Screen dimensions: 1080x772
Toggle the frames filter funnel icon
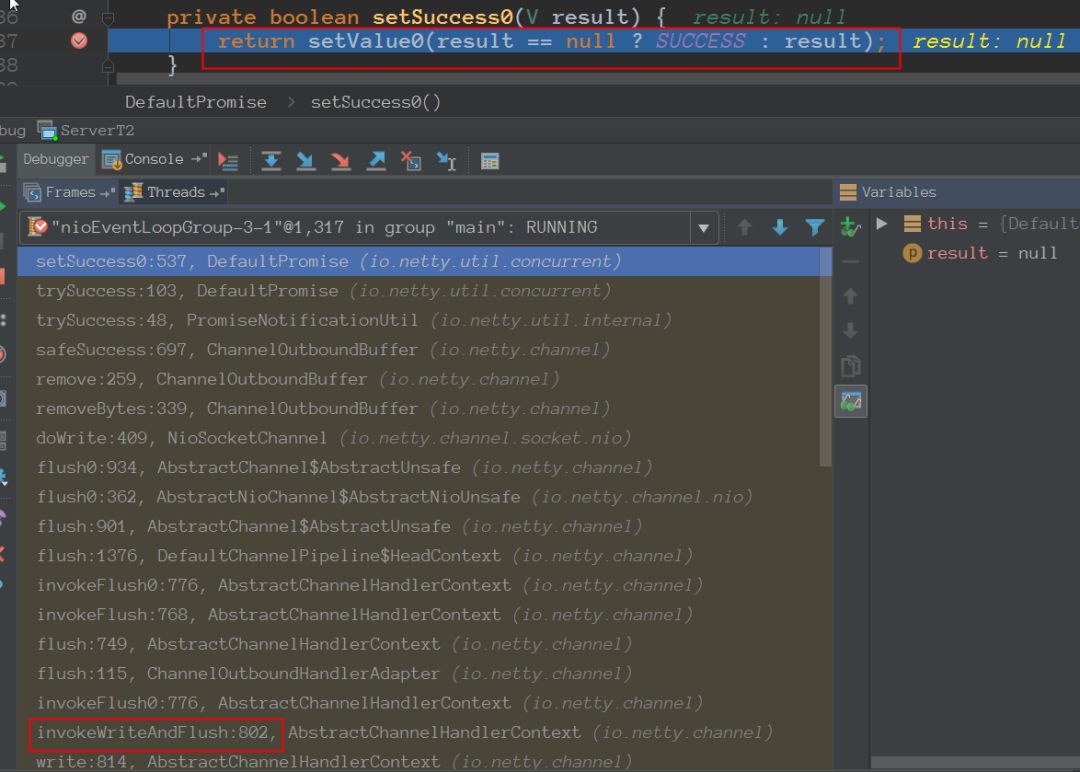pos(815,228)
